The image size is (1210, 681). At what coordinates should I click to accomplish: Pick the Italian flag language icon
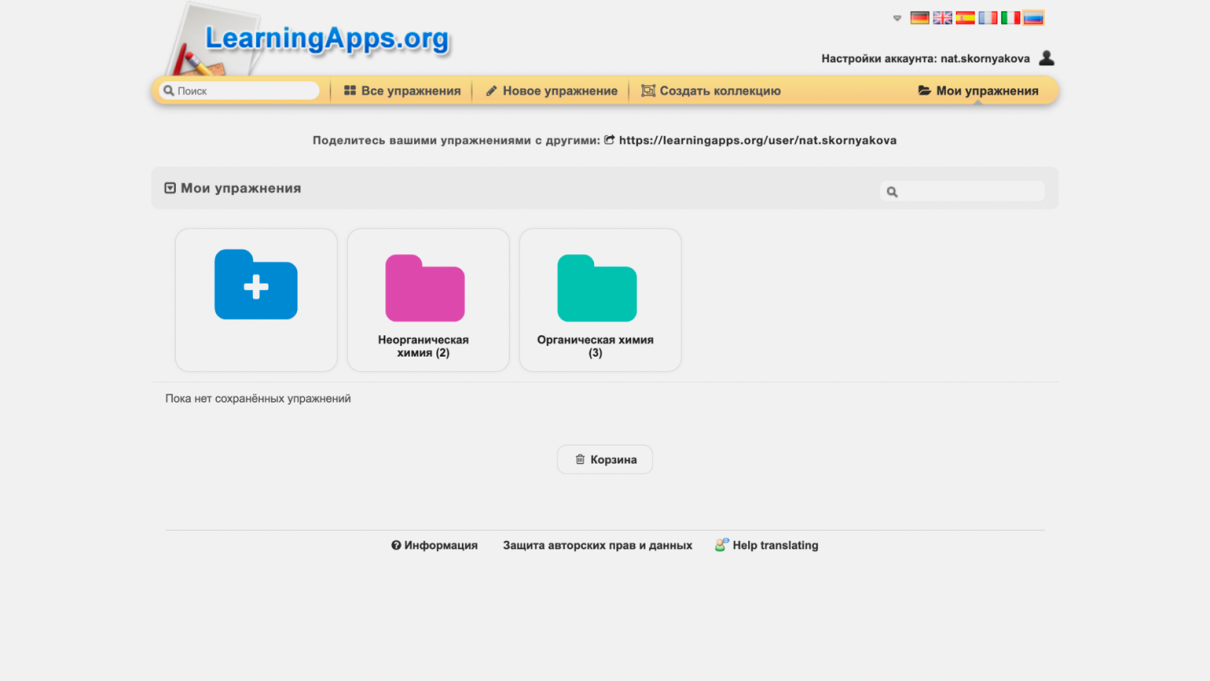pyautogui.click(x=1011, y=18)
